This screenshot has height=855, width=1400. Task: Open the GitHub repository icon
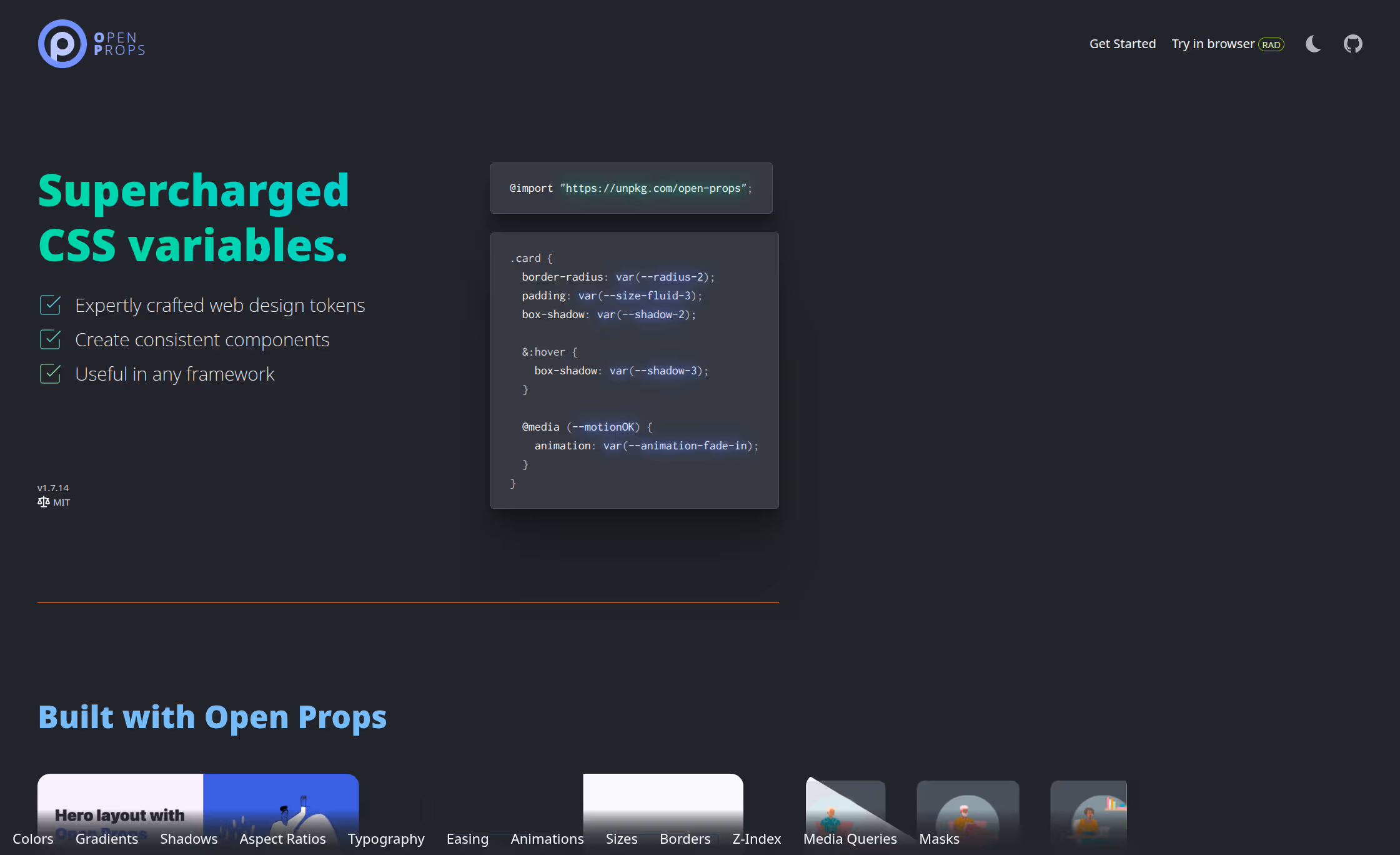click(1353, 44)
